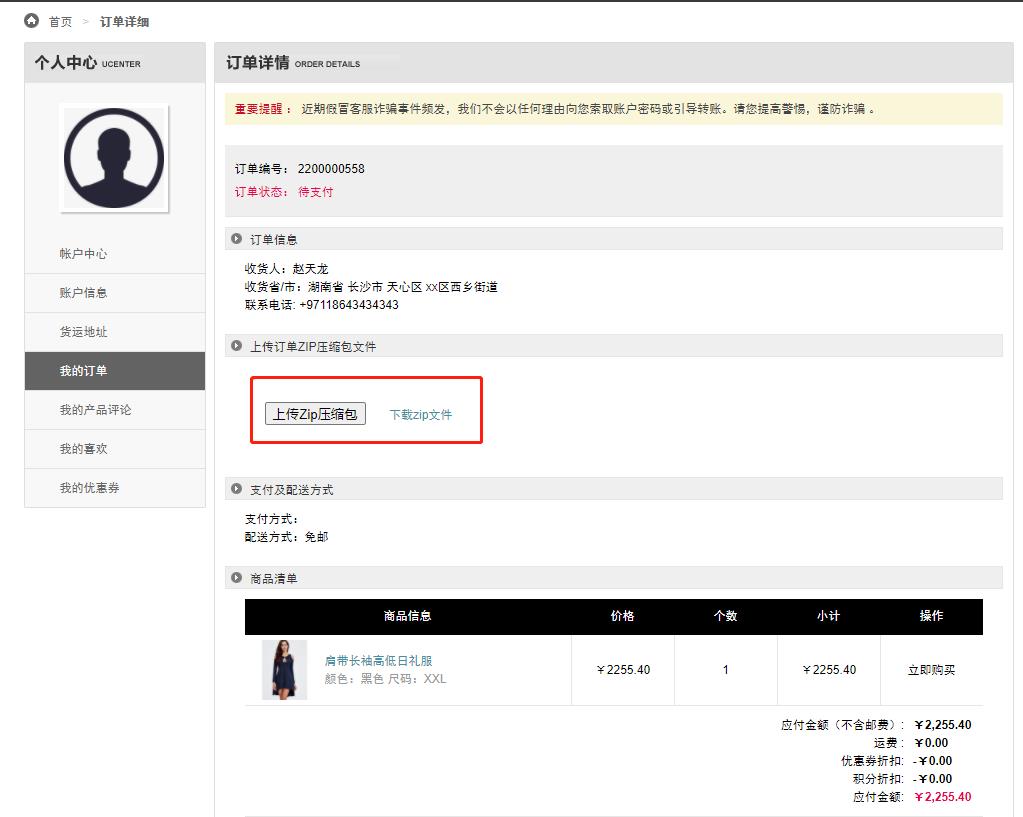Click 下载zip文件 link

tap(421, 414)
